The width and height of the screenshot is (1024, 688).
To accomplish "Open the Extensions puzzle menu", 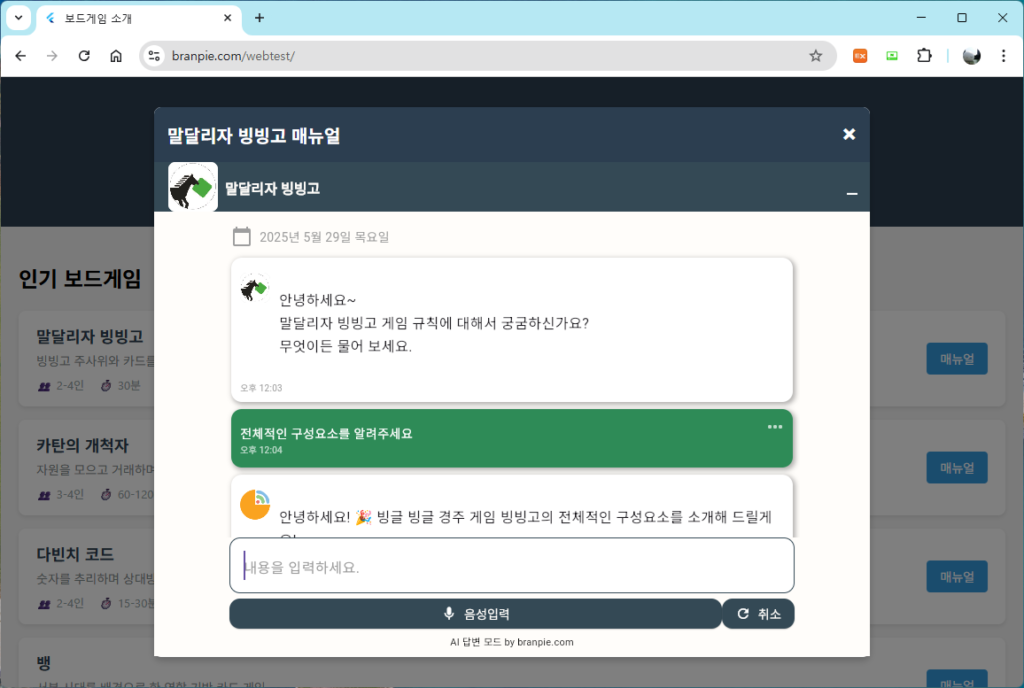I will (x=924, y=56).
